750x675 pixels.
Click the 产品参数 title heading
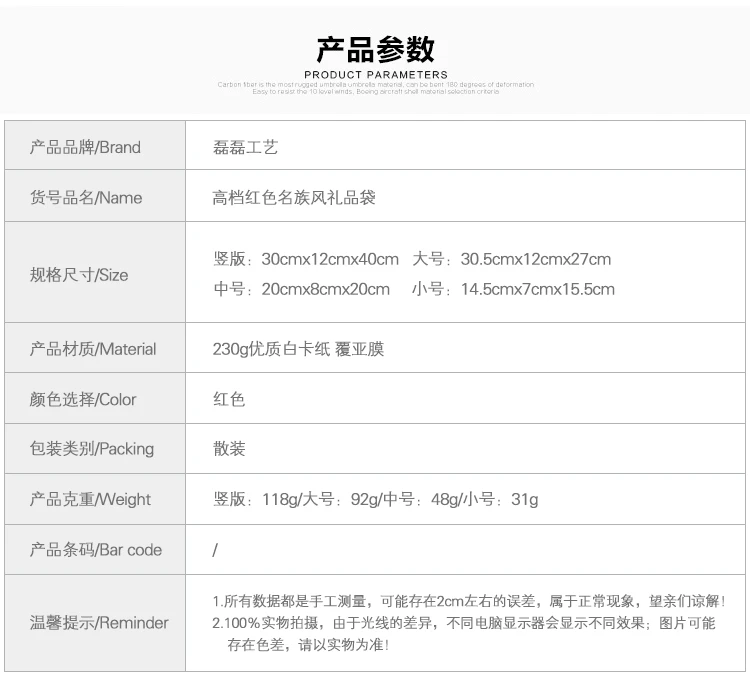375,49
